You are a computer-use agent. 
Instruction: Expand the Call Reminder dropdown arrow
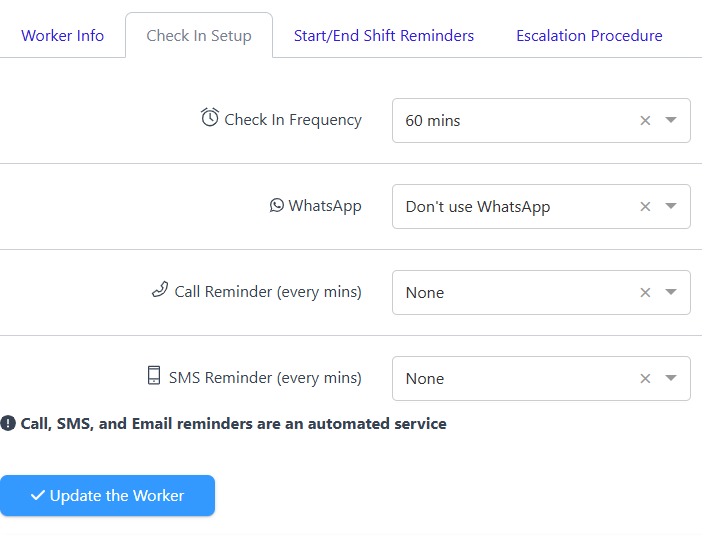point(671,292)
